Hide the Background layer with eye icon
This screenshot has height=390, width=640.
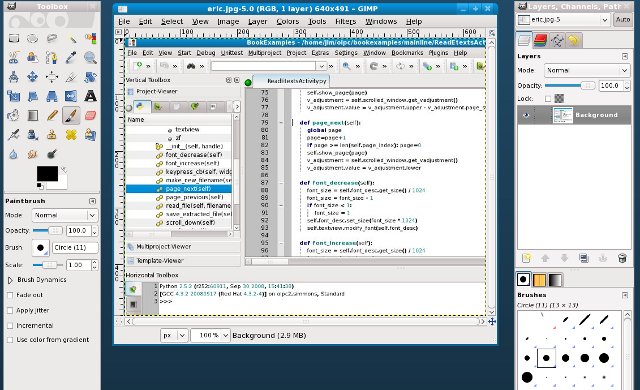pos(526,115)
